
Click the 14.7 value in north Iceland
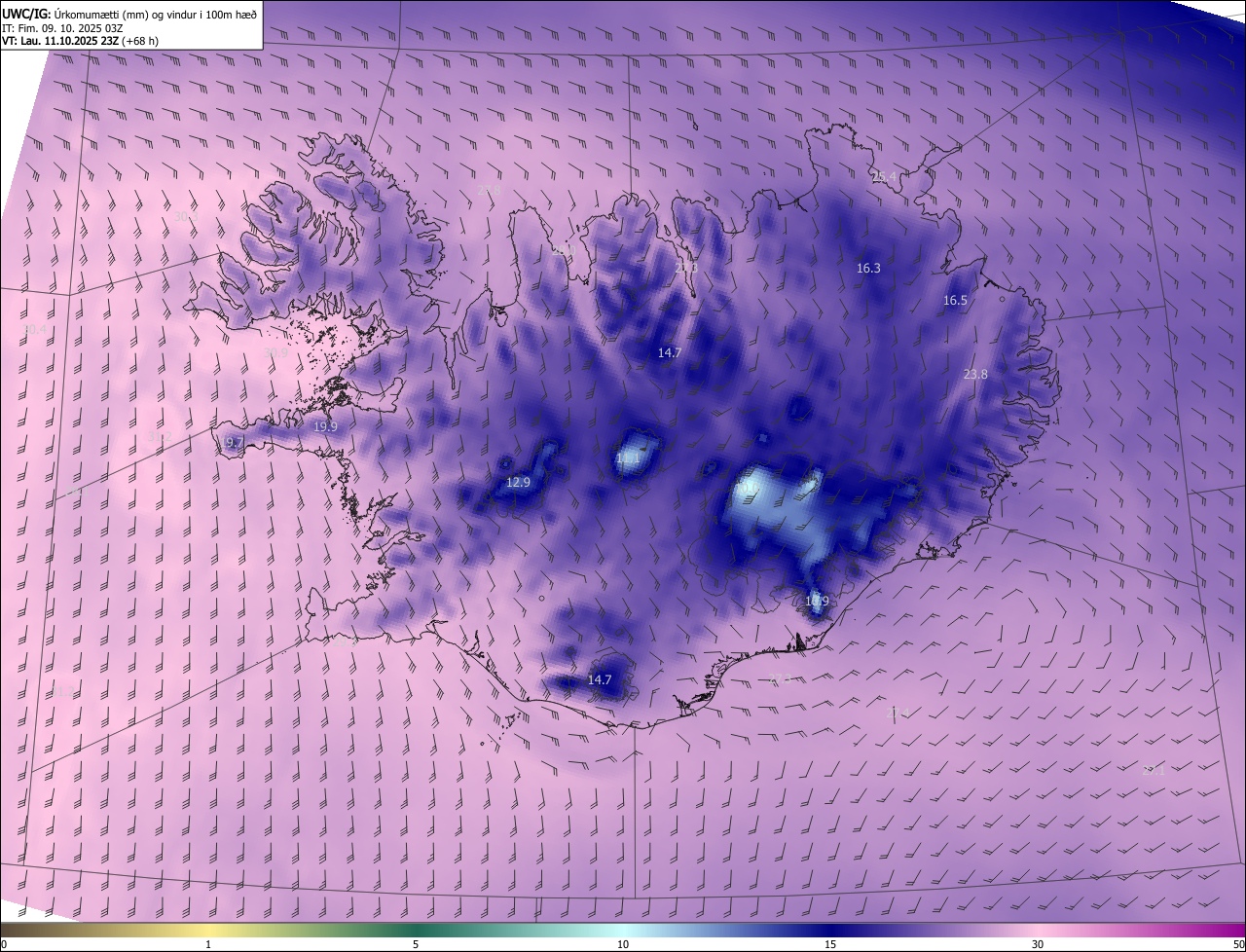tap(670, 352)
